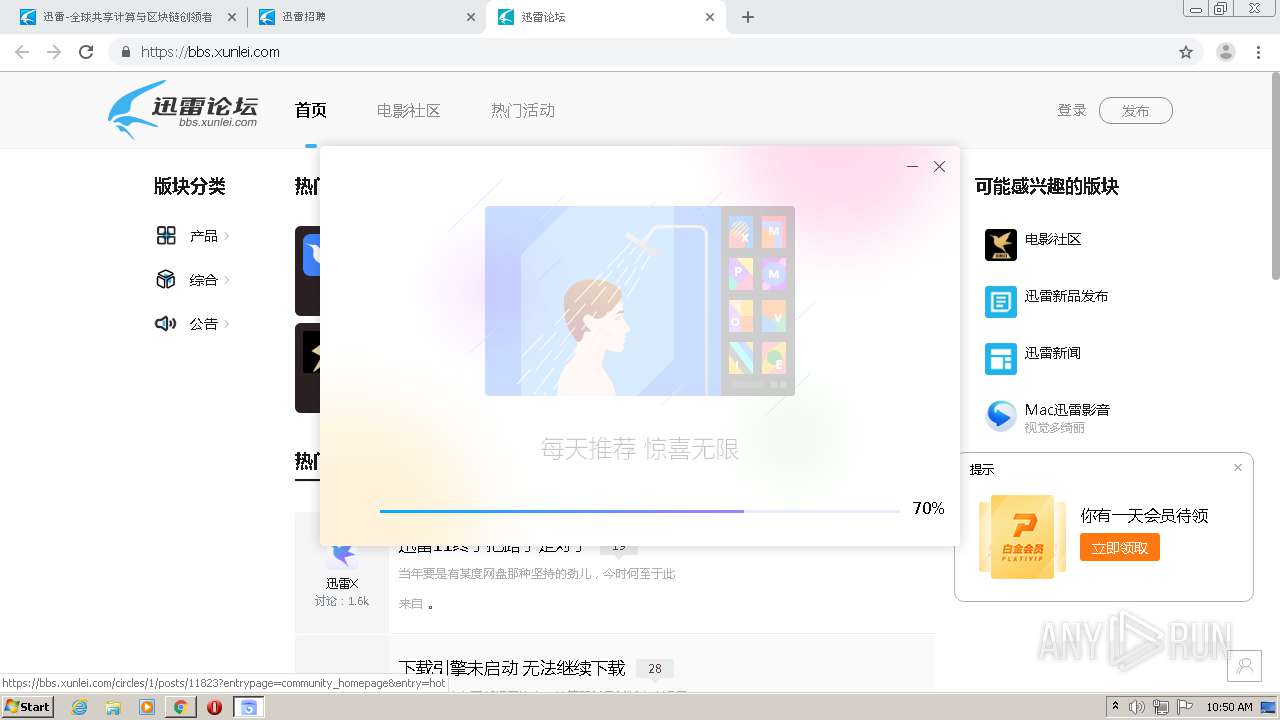Screen dimensions: 1280x720
Task: Open the media player taskbar icon
Action: 147,707
